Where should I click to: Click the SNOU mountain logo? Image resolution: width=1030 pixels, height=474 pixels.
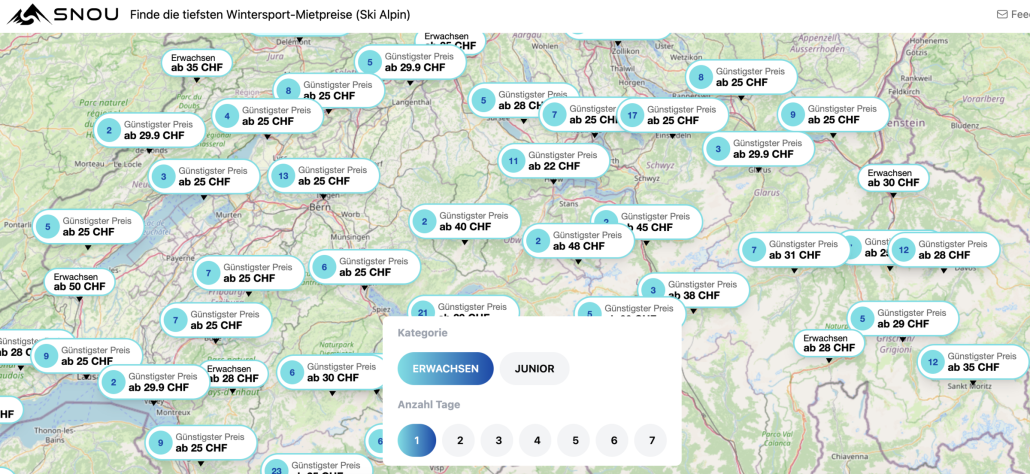pyautogui.click(x=28, y=15)
